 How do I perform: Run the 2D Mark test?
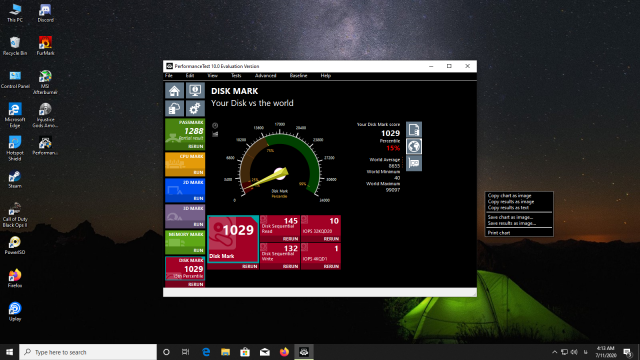198,198
